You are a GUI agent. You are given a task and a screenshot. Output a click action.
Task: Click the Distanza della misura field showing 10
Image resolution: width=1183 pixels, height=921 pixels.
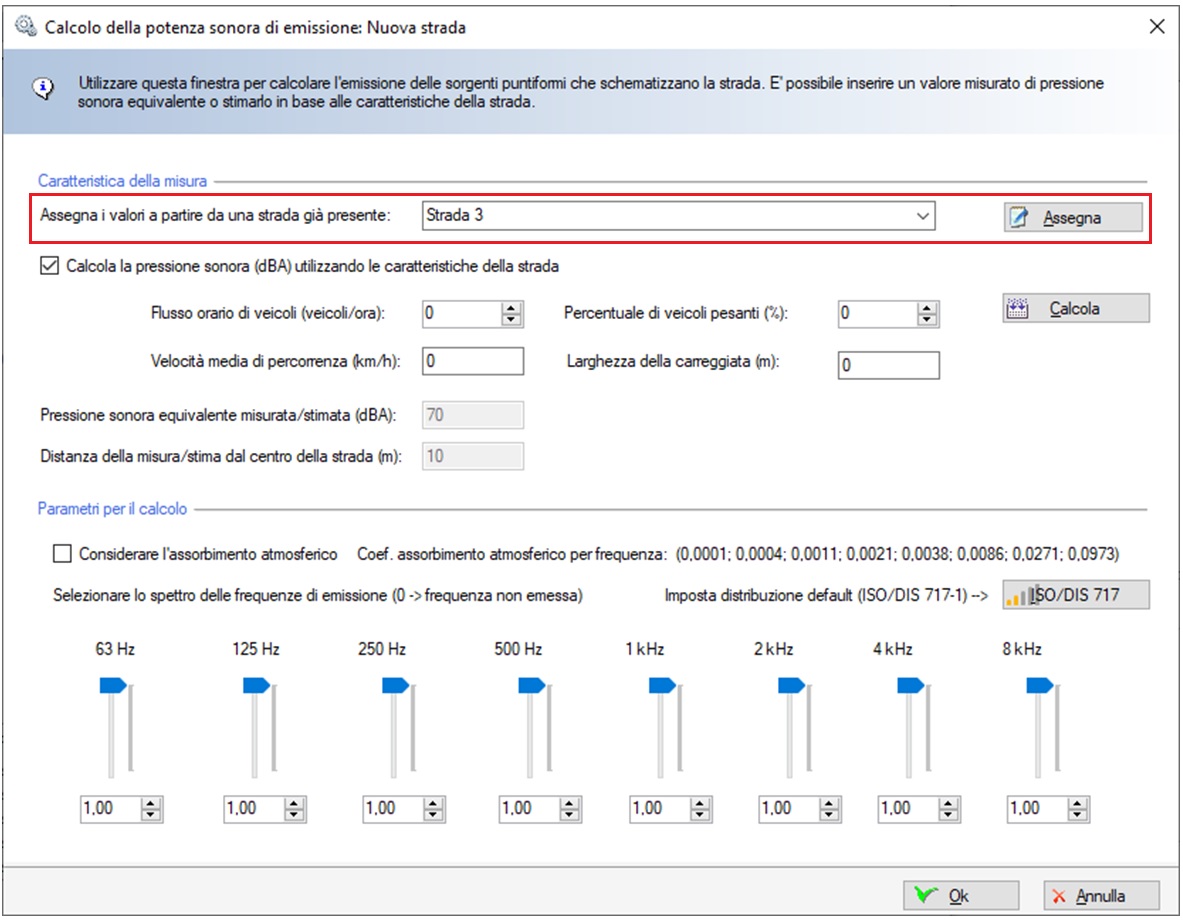pyautogui.click(x=473, y=456)
